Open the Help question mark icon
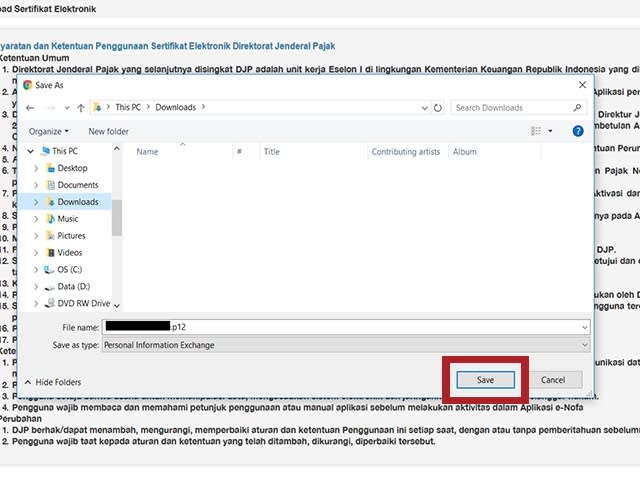This screenshot has width=640, height=480. pyautogui.click(x=578, y=131)
